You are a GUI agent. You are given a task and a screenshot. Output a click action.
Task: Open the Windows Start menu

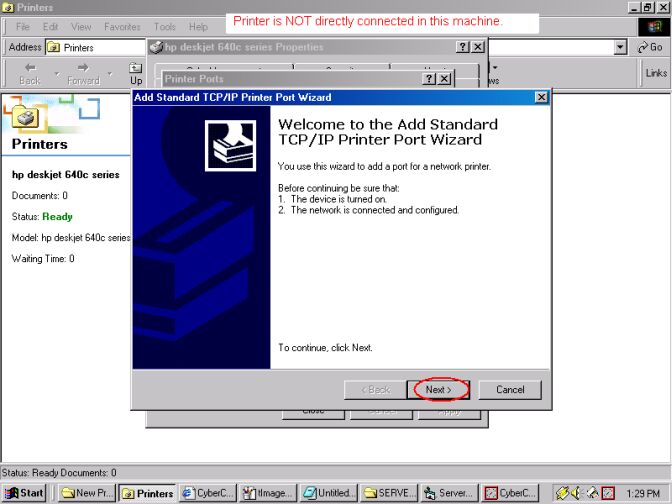point(25,493)
